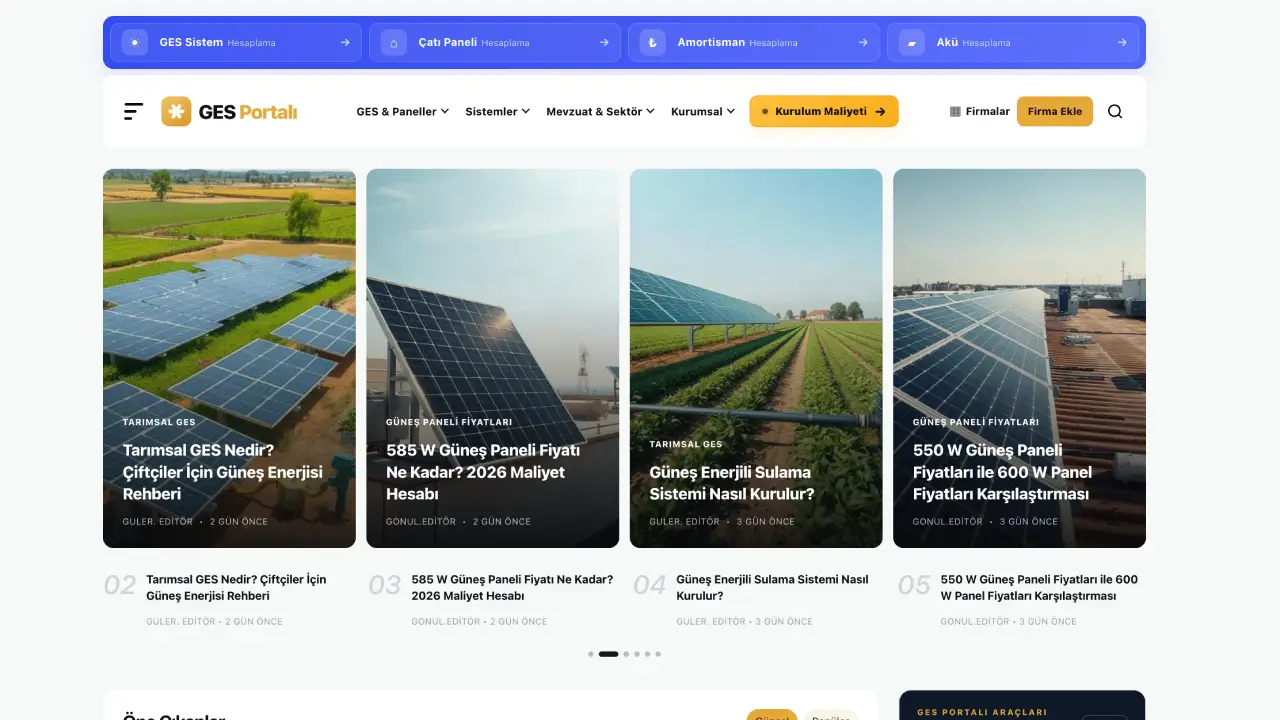The image size is (1280, 720).
Task: Click author GULER. EDİTÖR under list item 02
Action: [181, 621]
